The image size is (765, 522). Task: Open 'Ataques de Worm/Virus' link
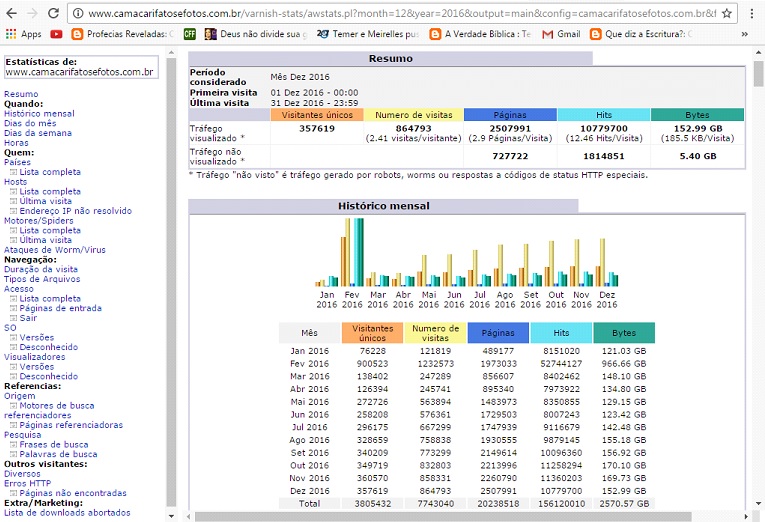(54, 250)
